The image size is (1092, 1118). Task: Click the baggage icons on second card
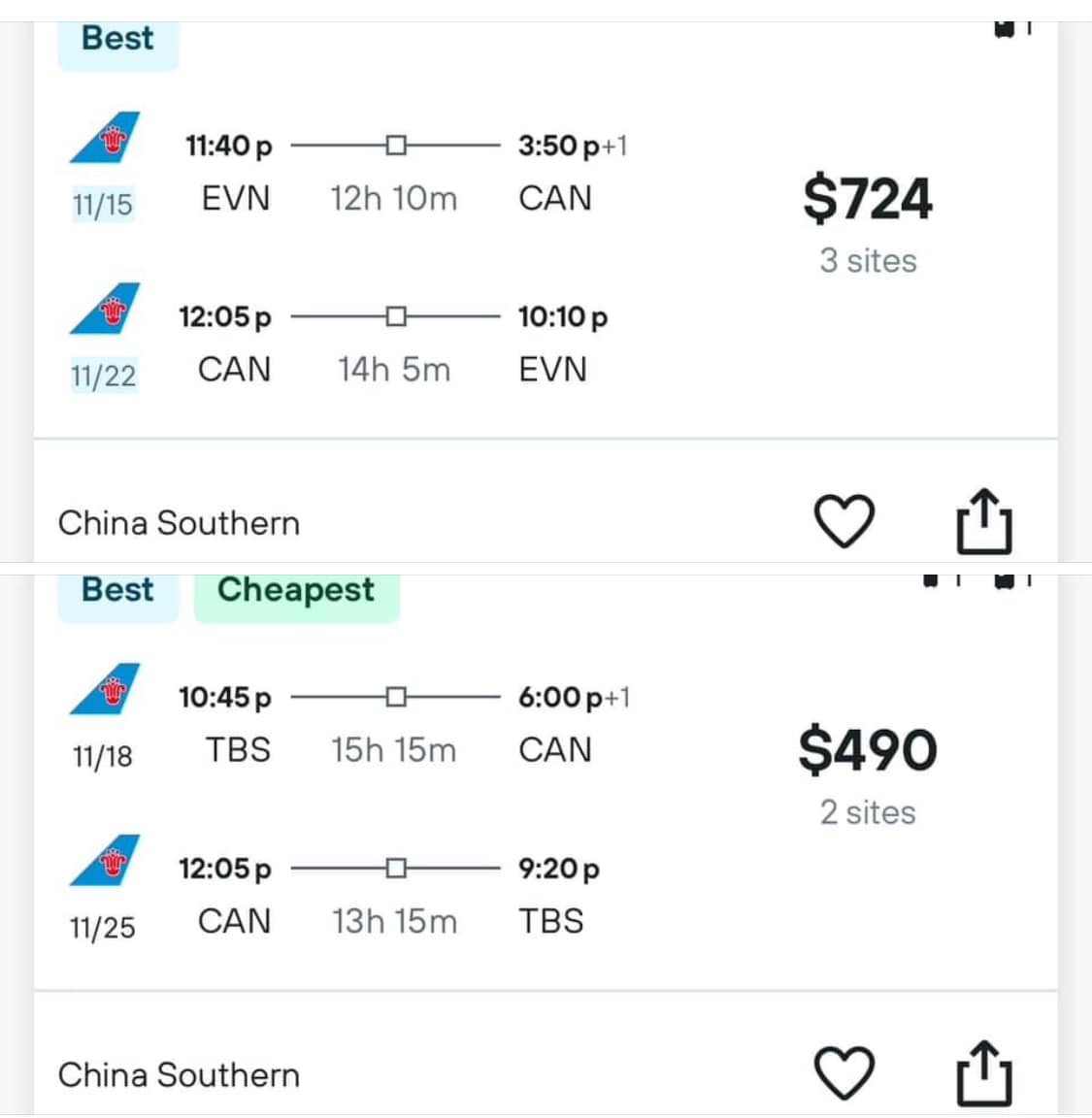pyautogui.click(x=977, y=581)
